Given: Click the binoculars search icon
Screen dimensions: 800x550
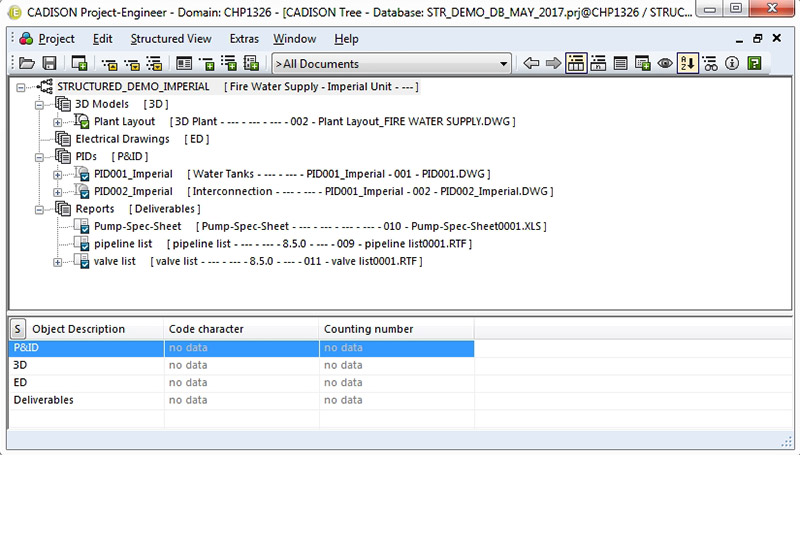Looking at the screenshot, I should tap(710, 63).
